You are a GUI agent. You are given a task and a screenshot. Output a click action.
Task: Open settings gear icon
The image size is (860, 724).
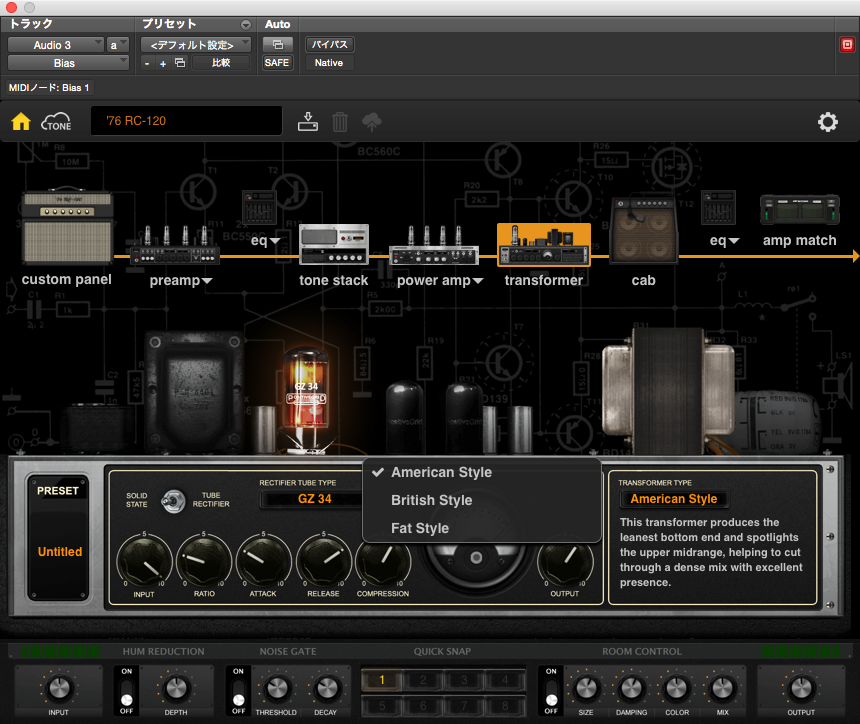pos(828,122)
